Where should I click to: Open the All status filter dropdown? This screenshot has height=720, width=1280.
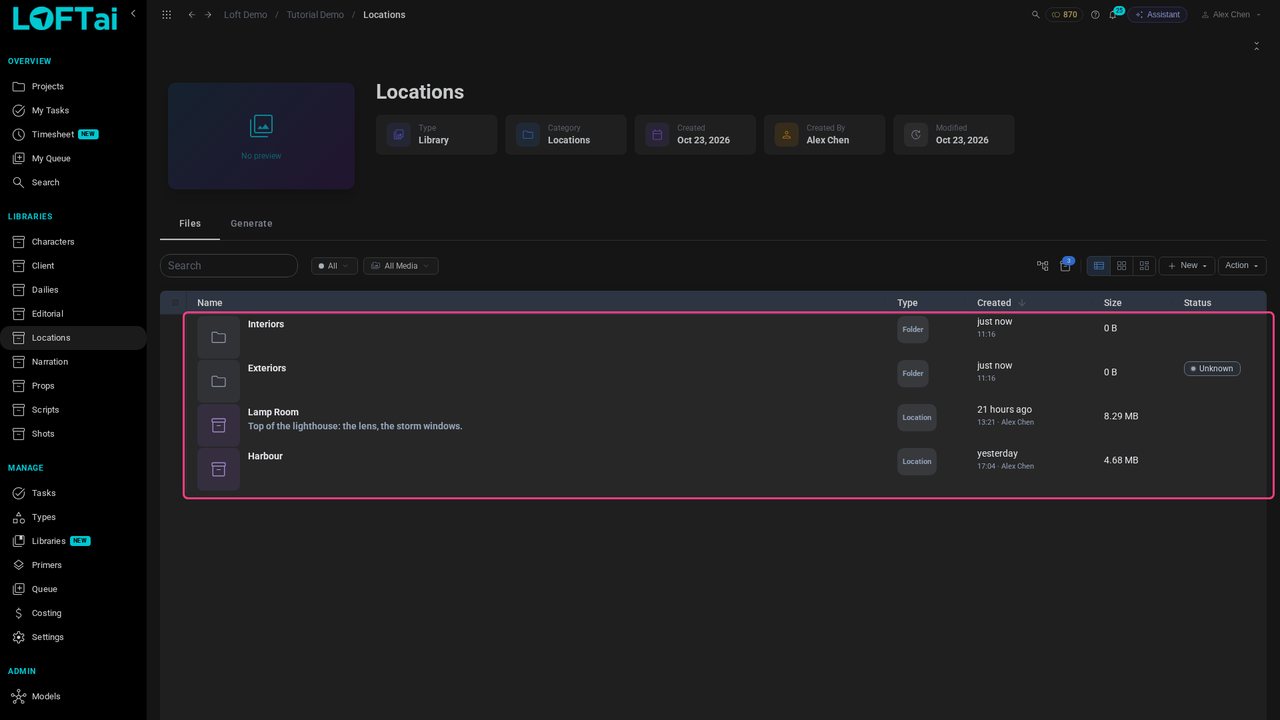coord(334,266)
